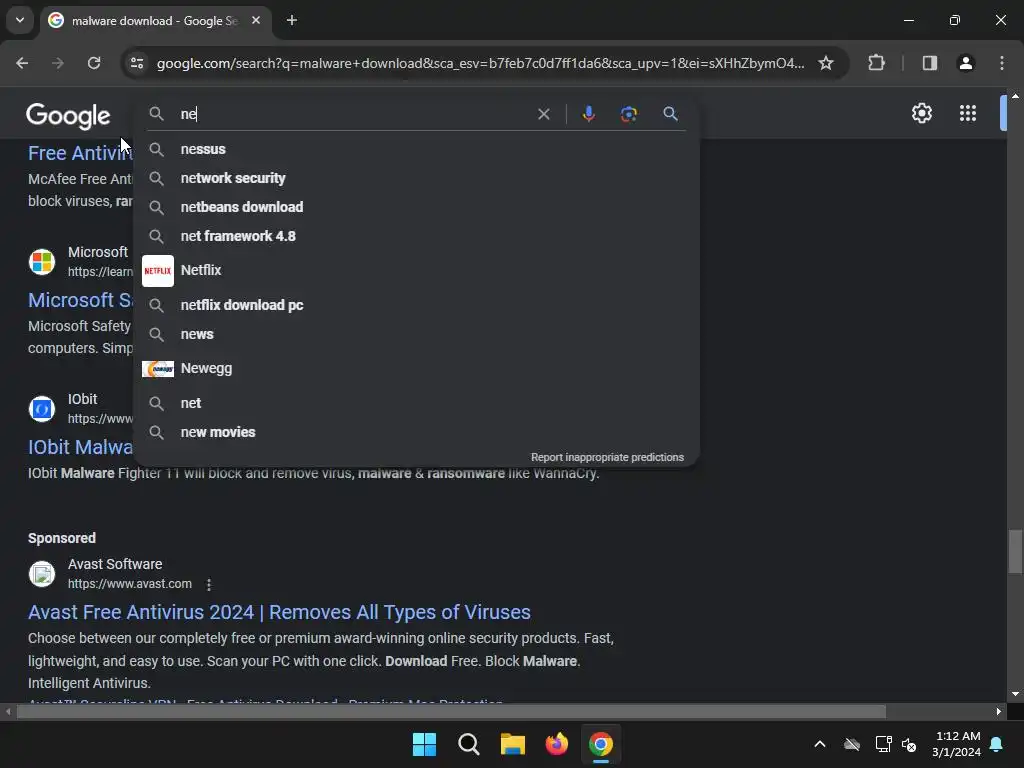The height and width of the screenshot is (768, 1024).
Task: Open the network status tray icon
Action: click(x=883, y=744)
